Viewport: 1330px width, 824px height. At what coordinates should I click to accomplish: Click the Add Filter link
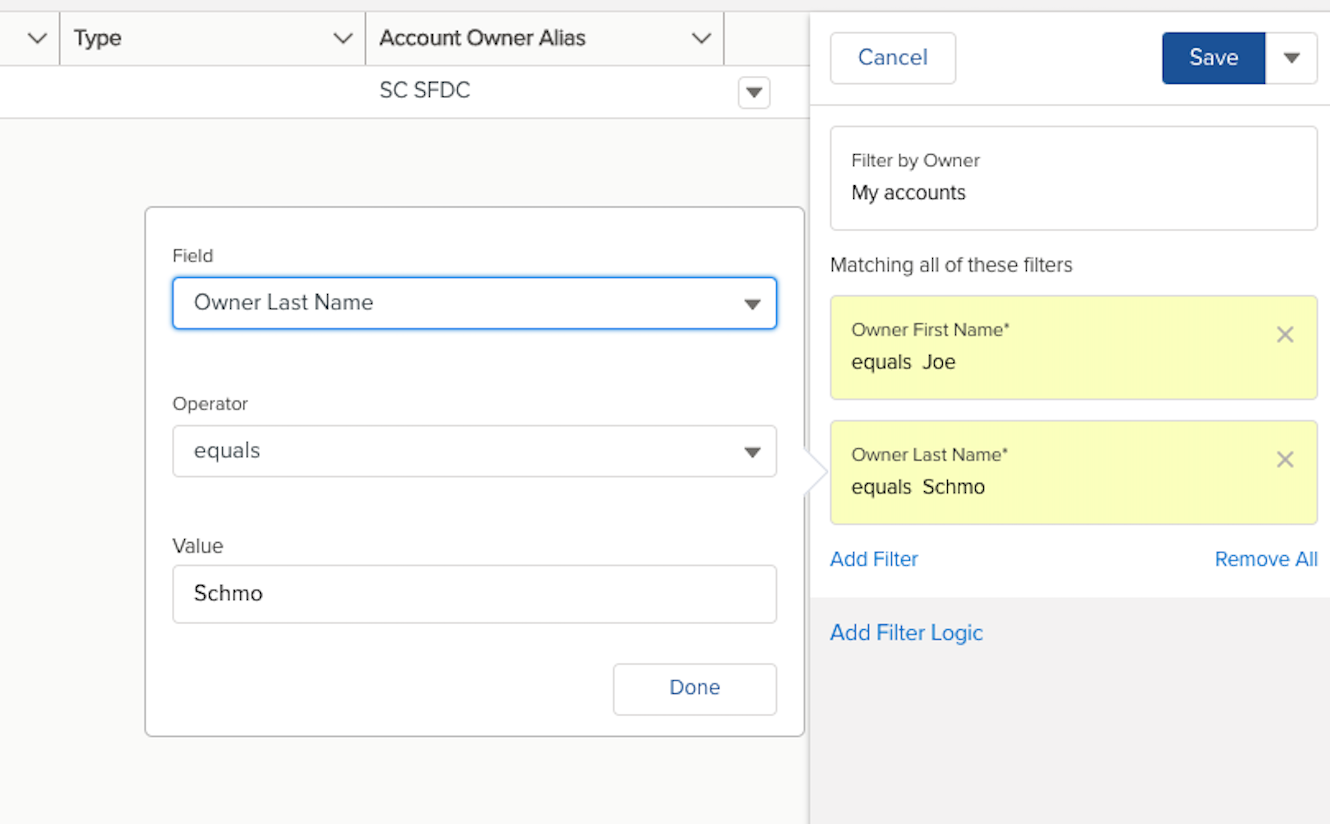tap(874, 559)
